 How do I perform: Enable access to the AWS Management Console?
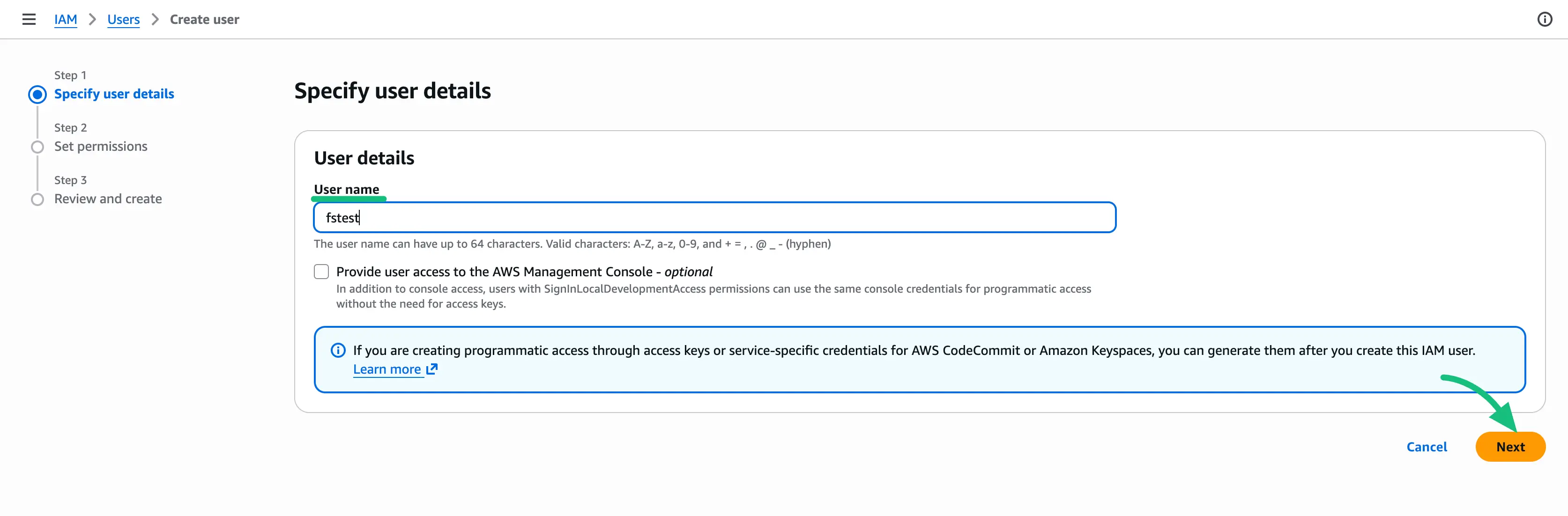click(x=321, y=272)
